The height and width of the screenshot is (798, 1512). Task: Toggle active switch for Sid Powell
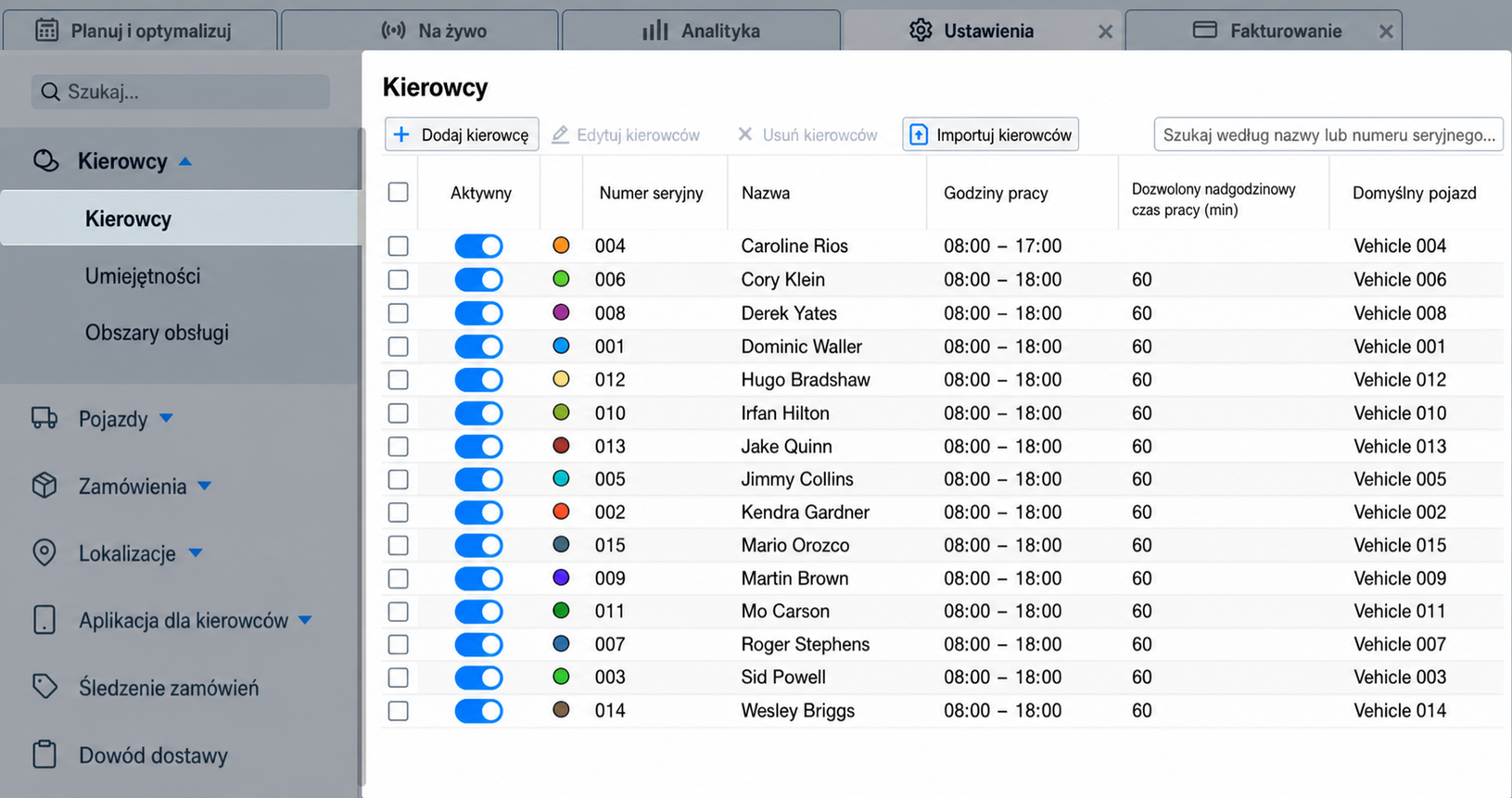coord(478,678)
